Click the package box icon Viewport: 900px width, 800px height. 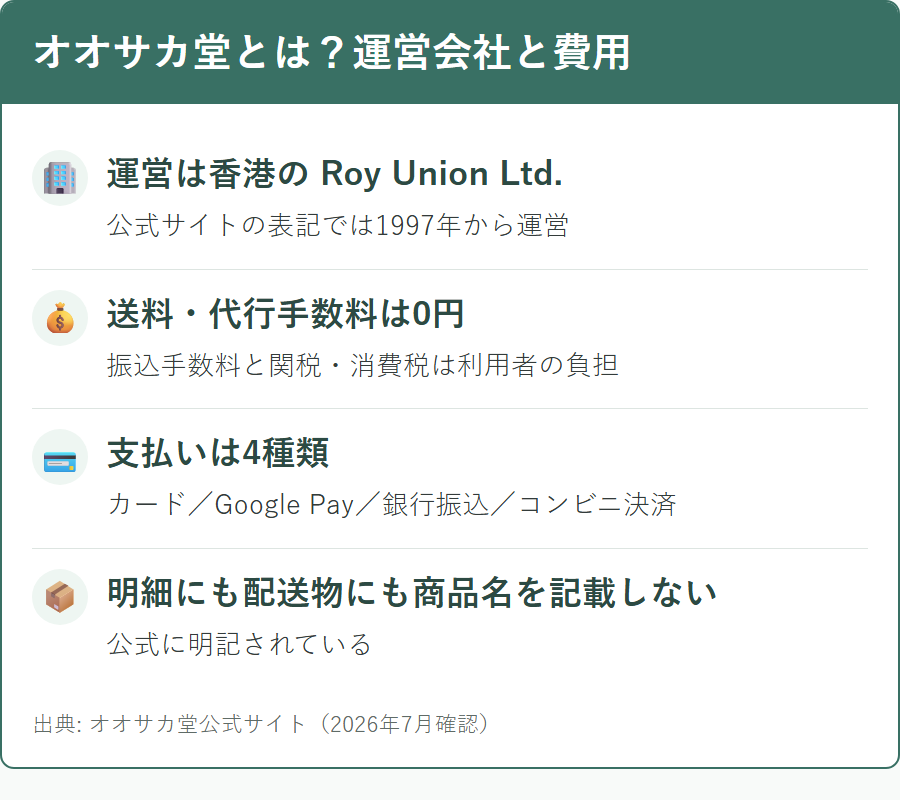click(x=60, y=597)
